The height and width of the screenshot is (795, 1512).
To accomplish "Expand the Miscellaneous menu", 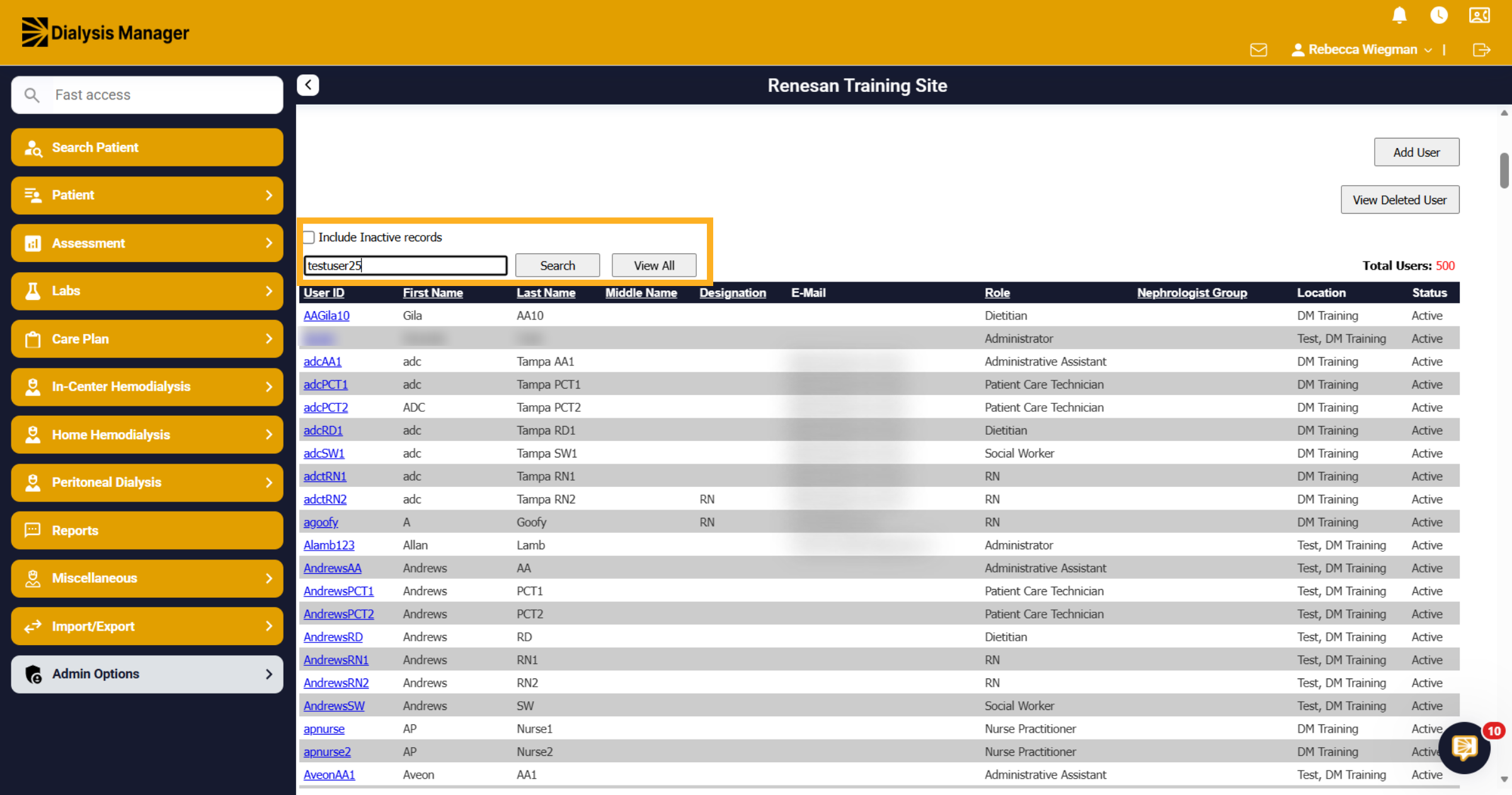I will pos(147,578).
